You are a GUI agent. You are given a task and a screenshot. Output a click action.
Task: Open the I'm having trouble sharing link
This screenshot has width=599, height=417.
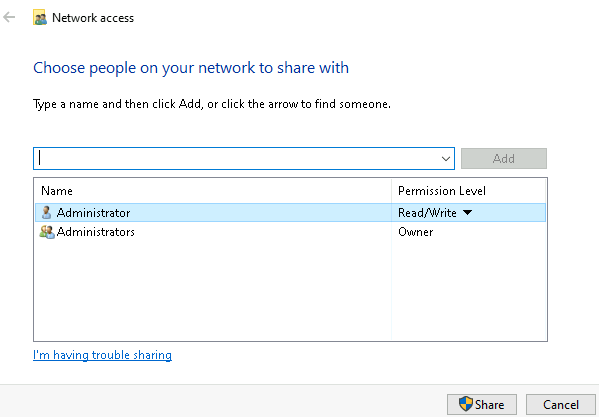click(x=102, y=355)
